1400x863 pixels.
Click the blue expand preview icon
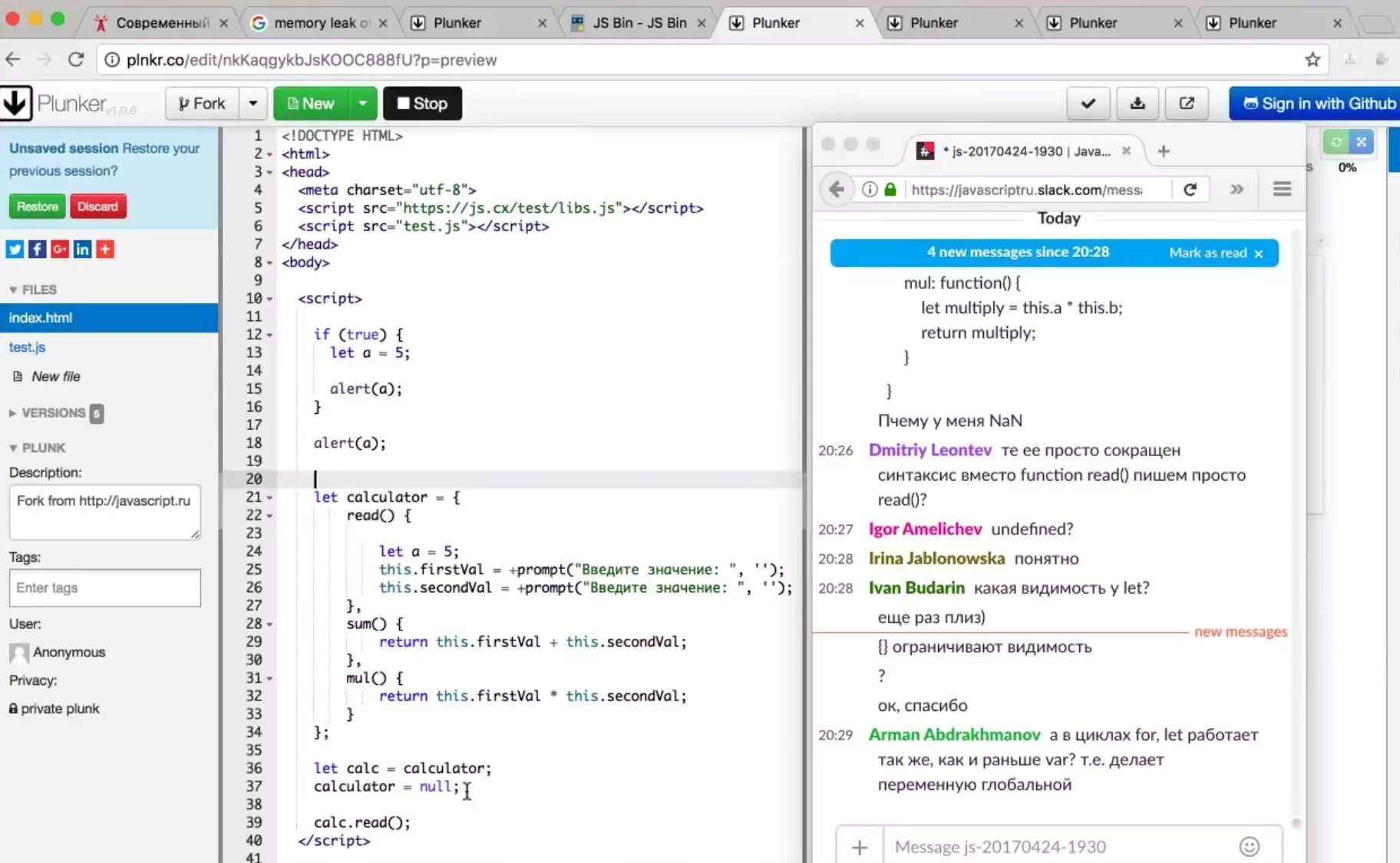pos(1362,142)
